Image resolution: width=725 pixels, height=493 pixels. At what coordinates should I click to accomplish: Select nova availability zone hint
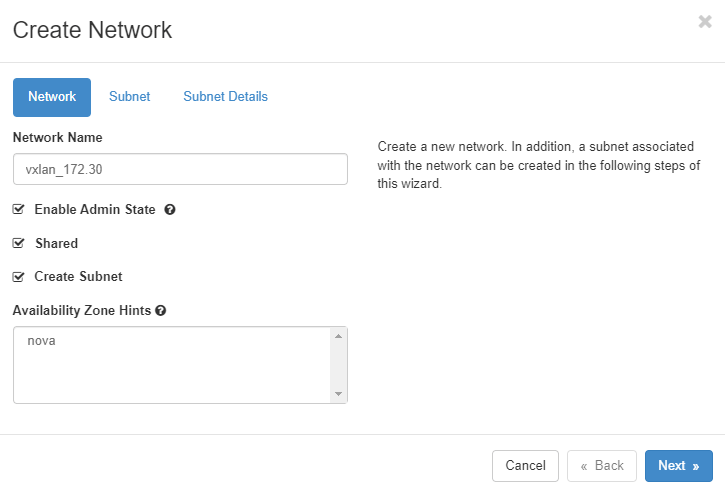[x=42, y=341]
